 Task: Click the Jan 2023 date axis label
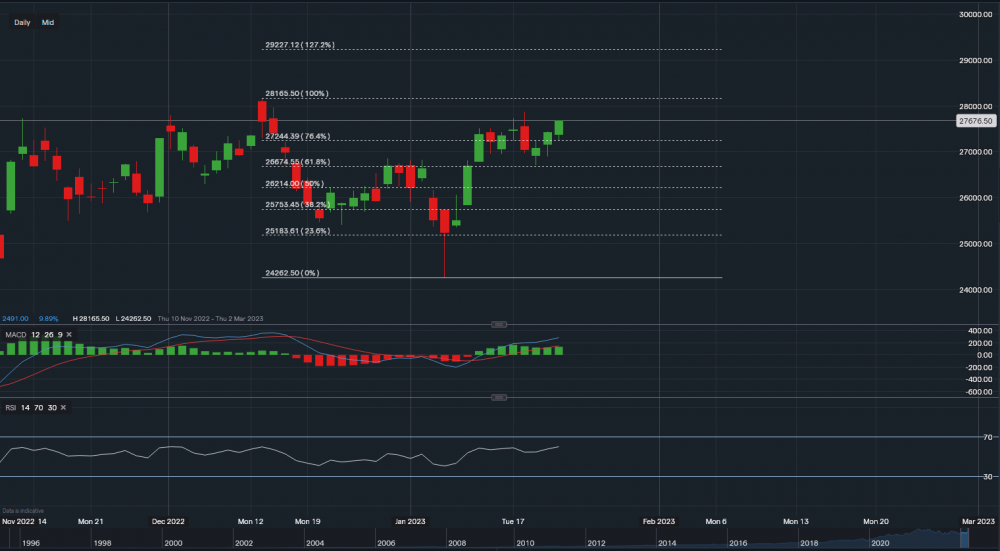click(x=410, y=521)
